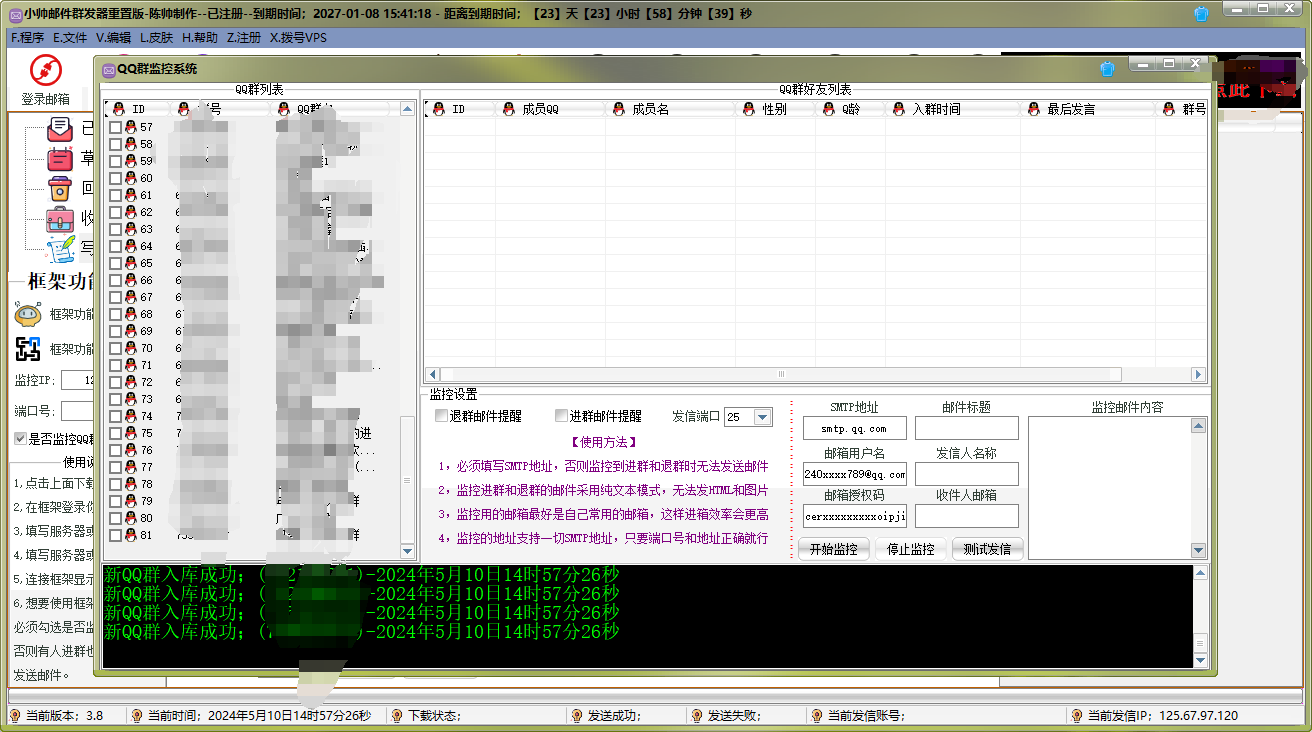The height and width of the screenshot is (732, 1312).
Task: Click the icon beside 发送失败 in status bar
Action: [697, 716]
